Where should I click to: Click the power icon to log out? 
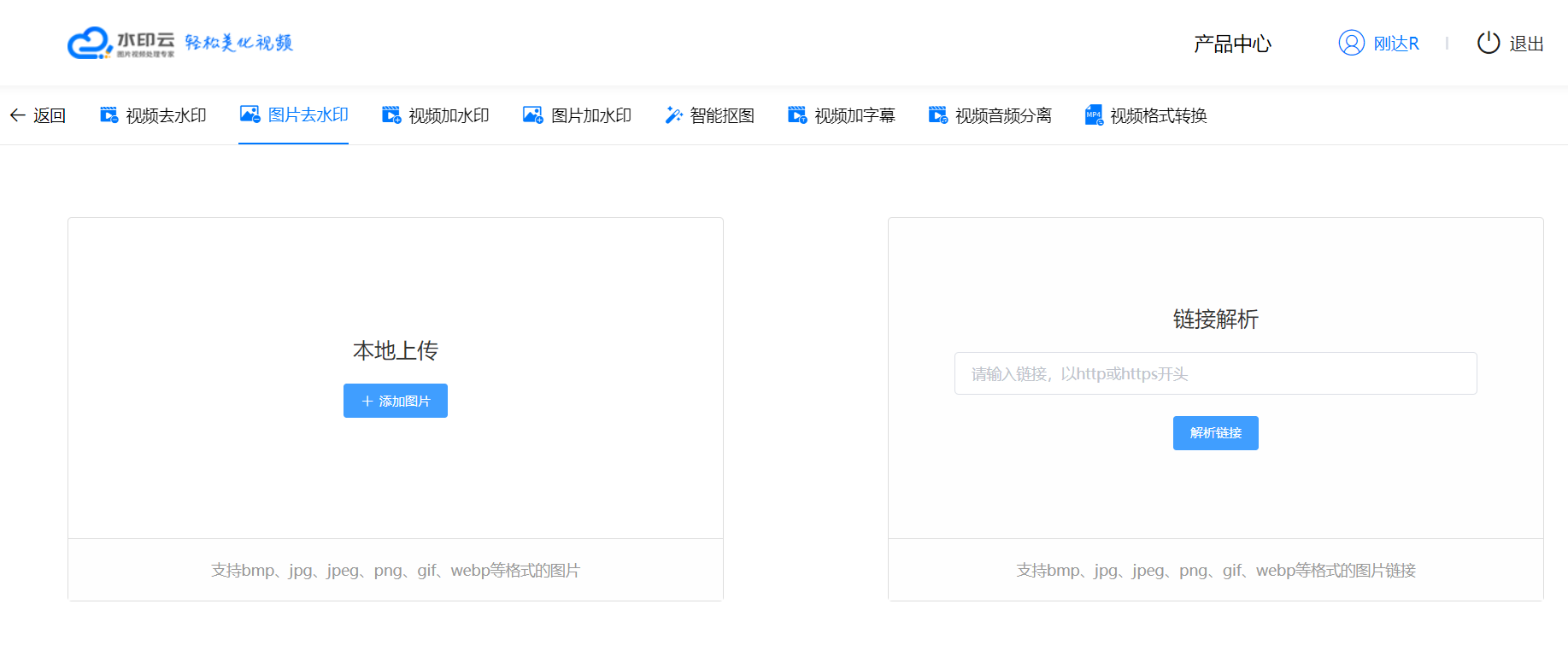1488,43
